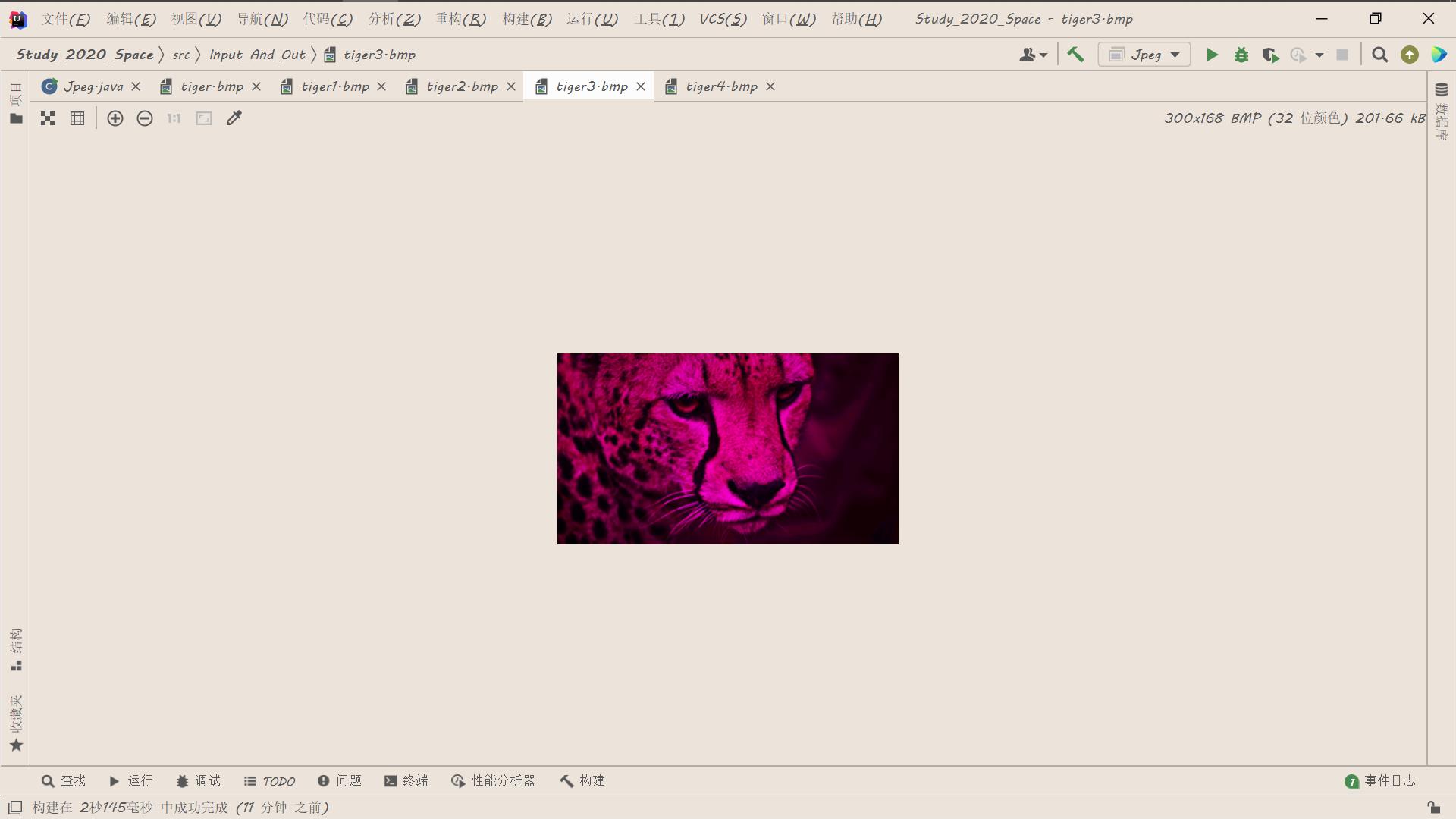Open the VCS(S) menu
Viewport: 1456px width, 819px height.
tap(723, 19)
